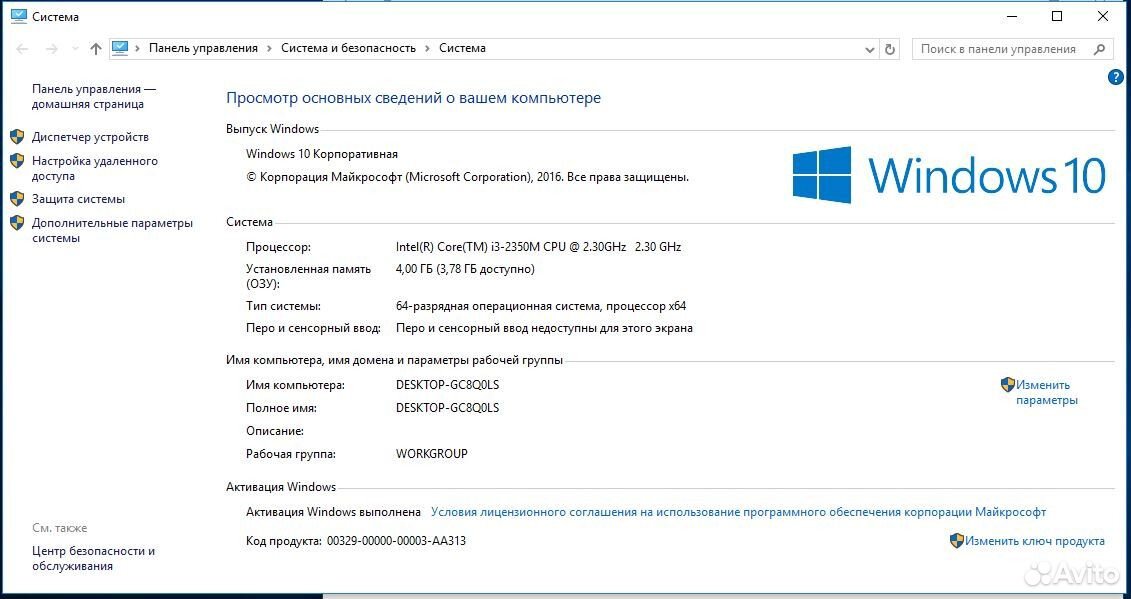Select Система и безопасность breadcrumb

(348, 48)
